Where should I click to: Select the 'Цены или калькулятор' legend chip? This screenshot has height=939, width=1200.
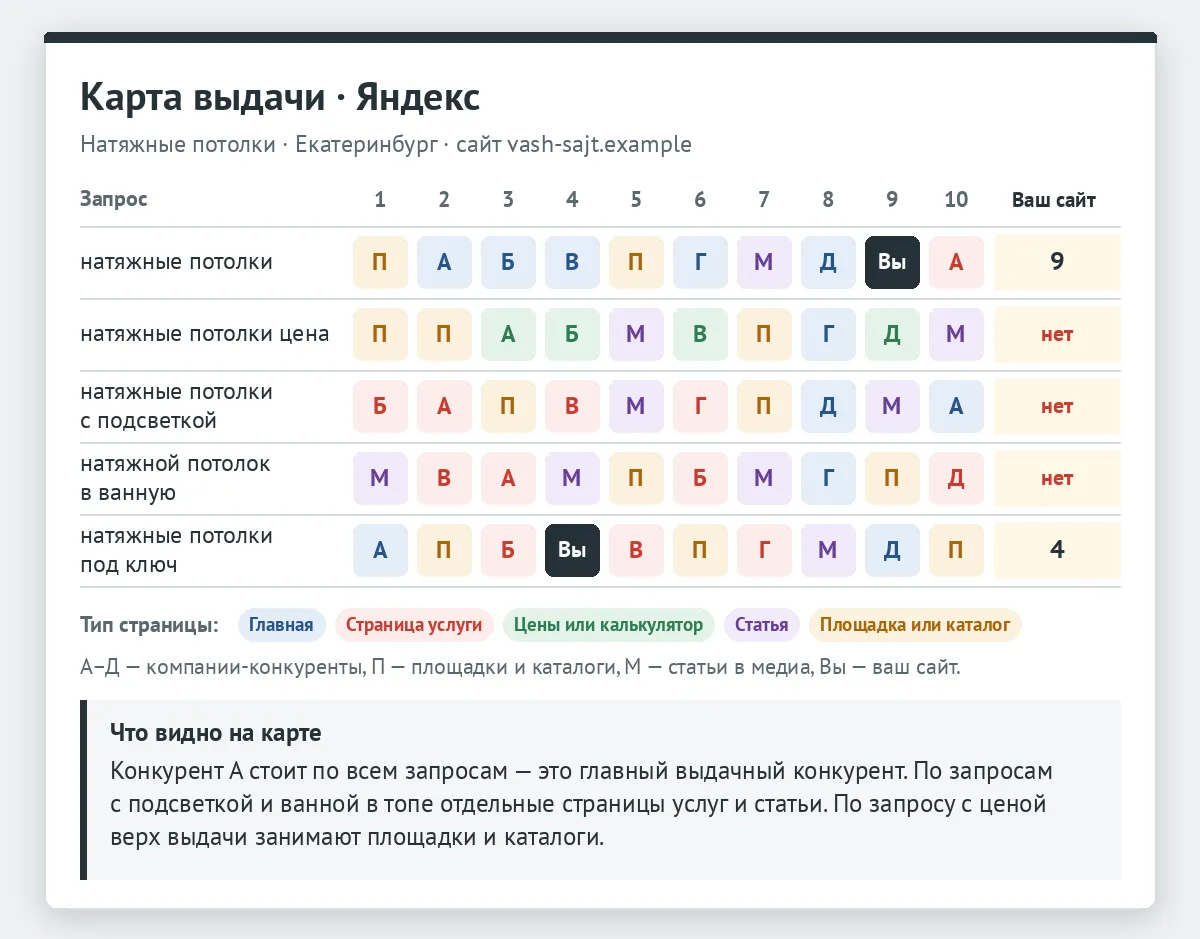point(609,625)
